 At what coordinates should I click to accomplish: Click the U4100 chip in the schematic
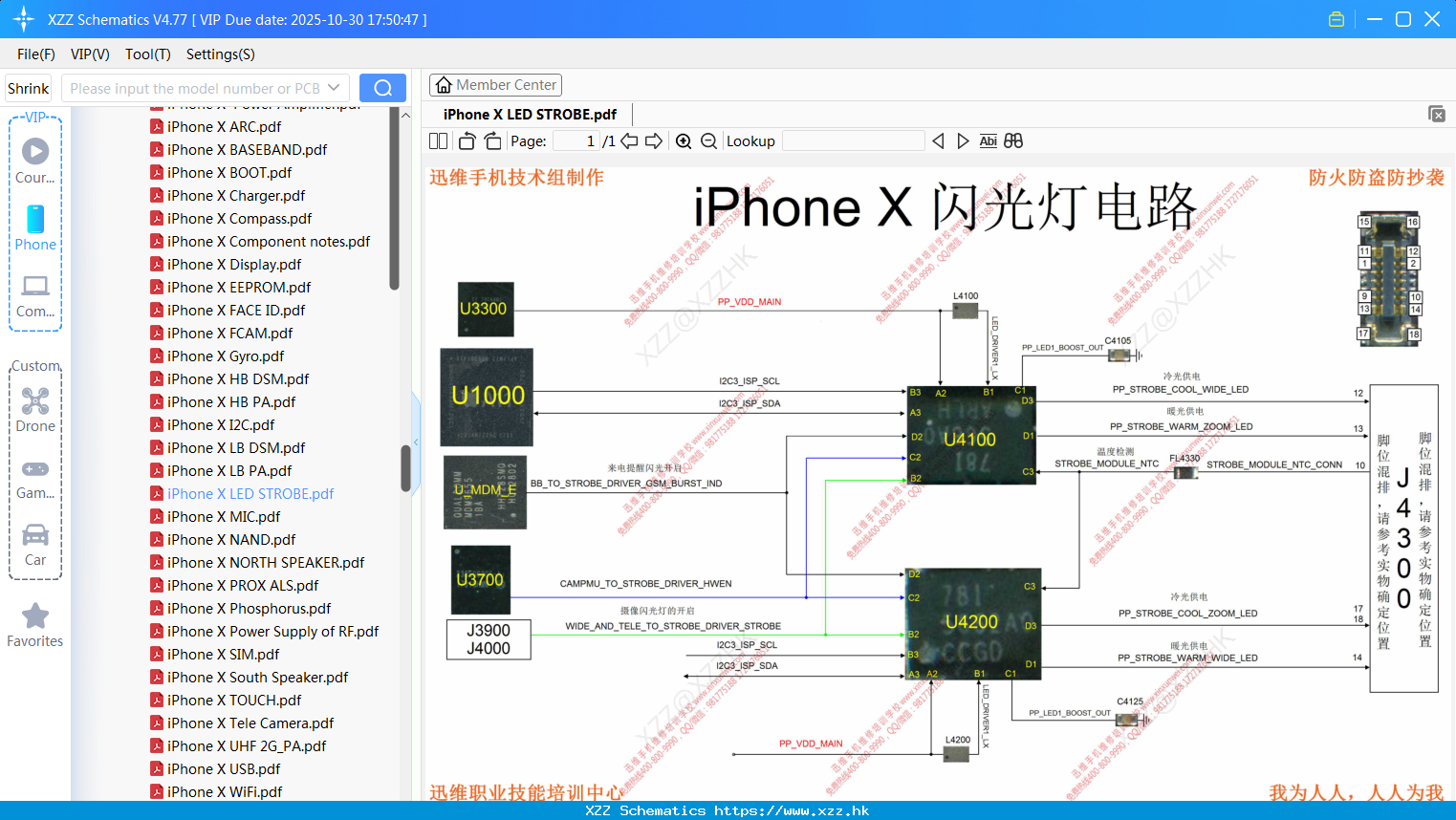coord(971,436)
